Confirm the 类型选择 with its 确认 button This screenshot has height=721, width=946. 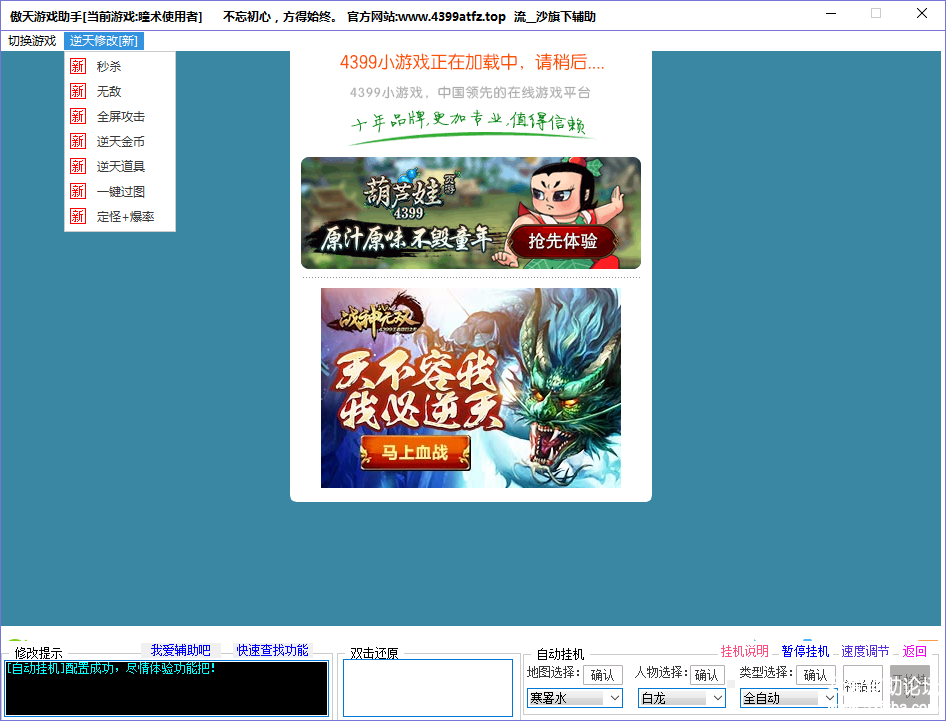816,675
